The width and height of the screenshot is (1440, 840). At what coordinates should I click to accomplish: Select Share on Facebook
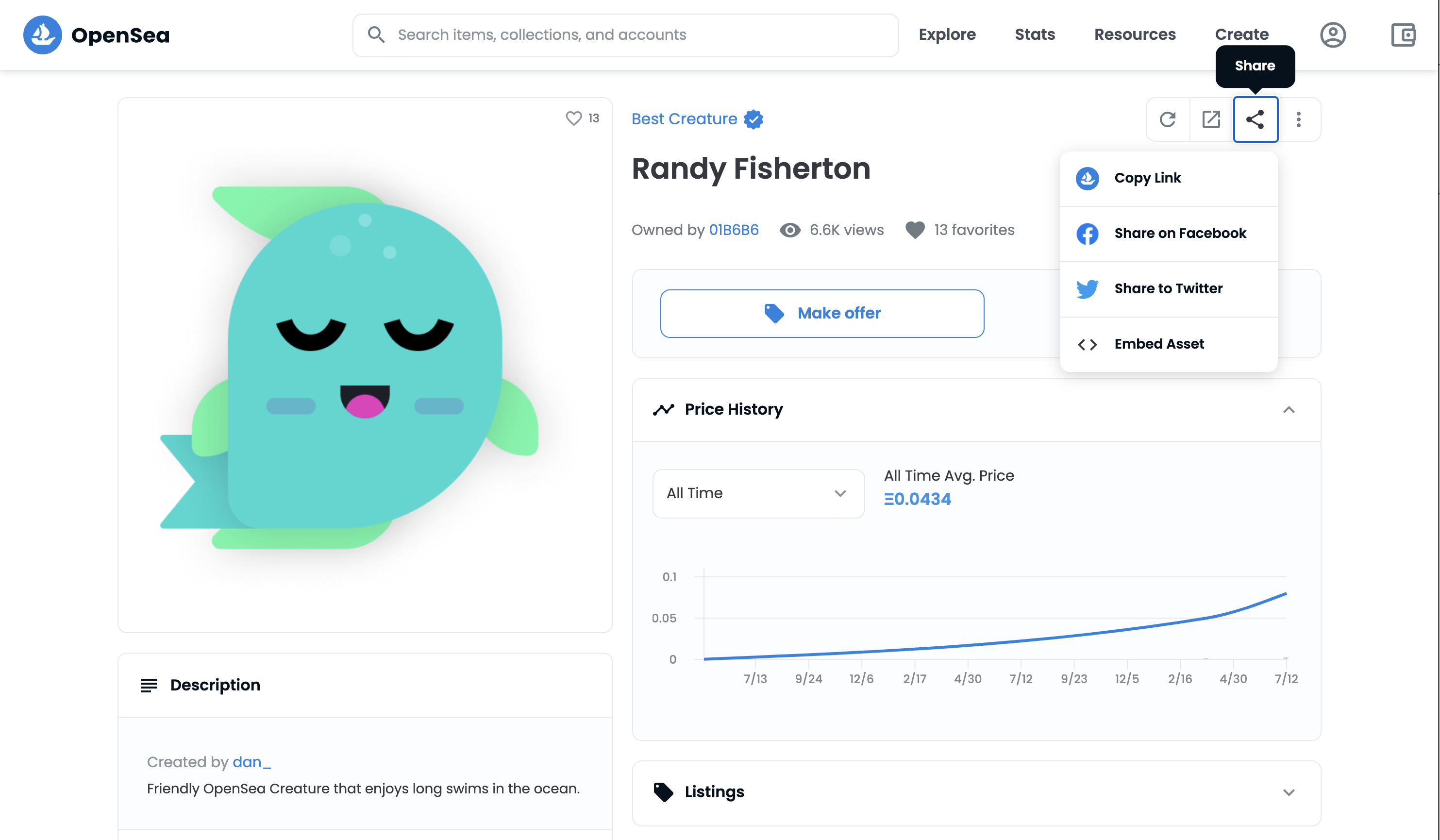pos(1180,233)
